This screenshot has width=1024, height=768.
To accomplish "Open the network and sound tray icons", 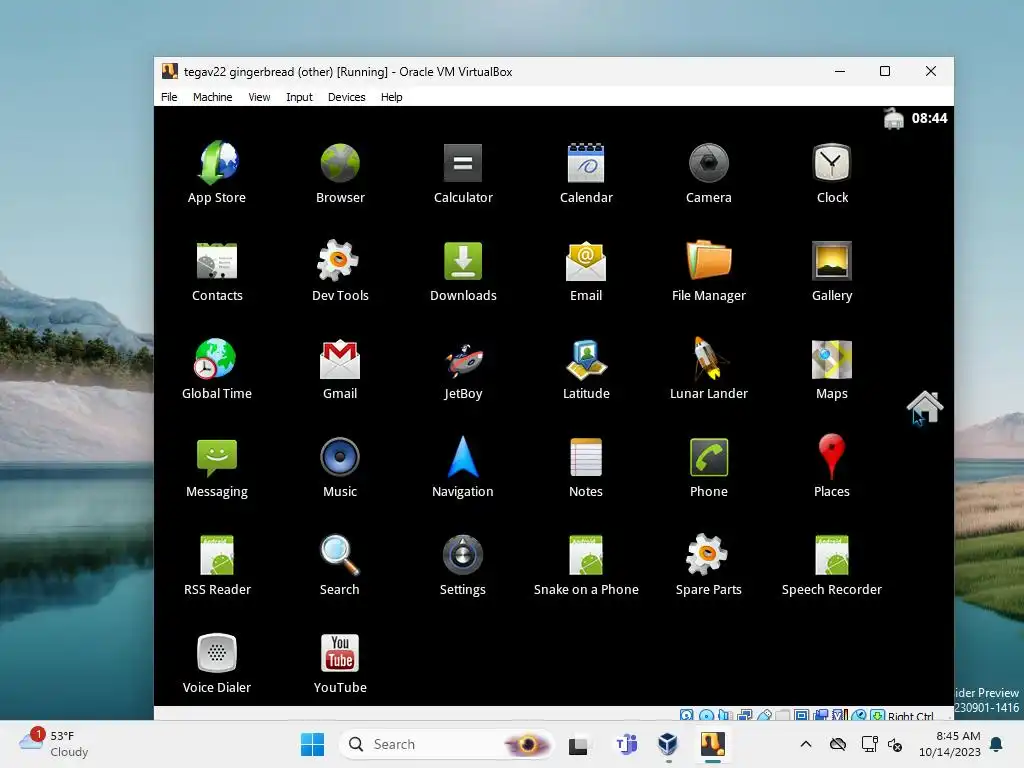I will tap(882, 744).
